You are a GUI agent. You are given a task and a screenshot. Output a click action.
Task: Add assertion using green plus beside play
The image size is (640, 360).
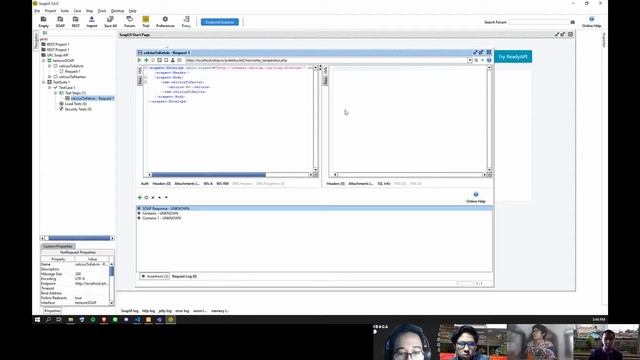click(x=146, y=60)
